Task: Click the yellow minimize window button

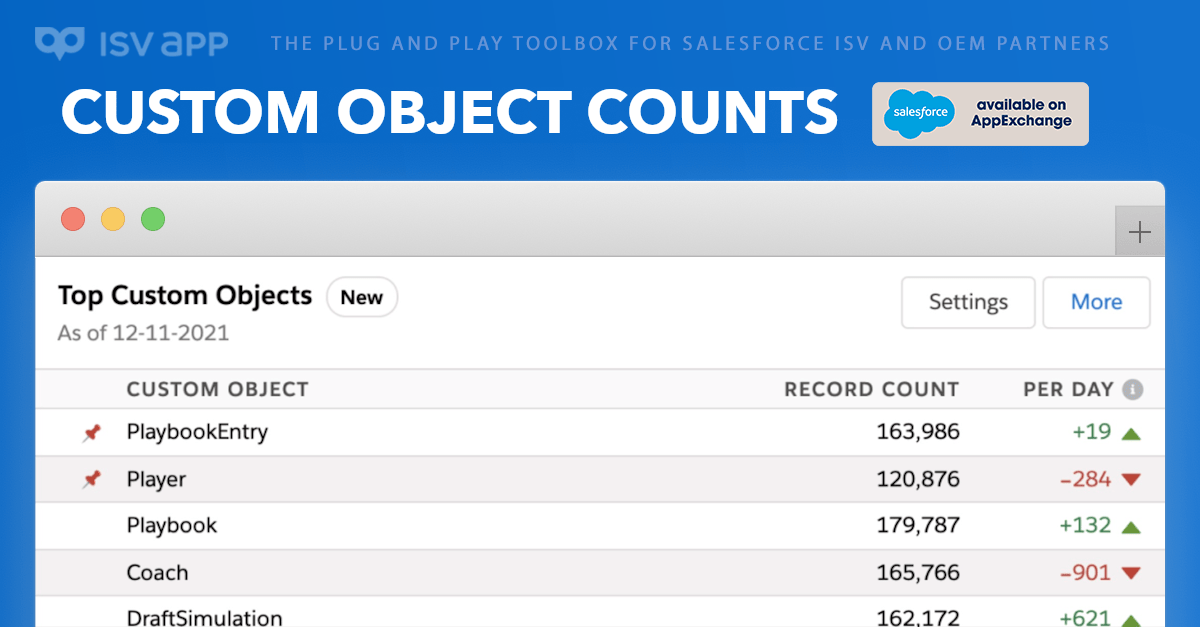Action: click(x=113, y=219)
